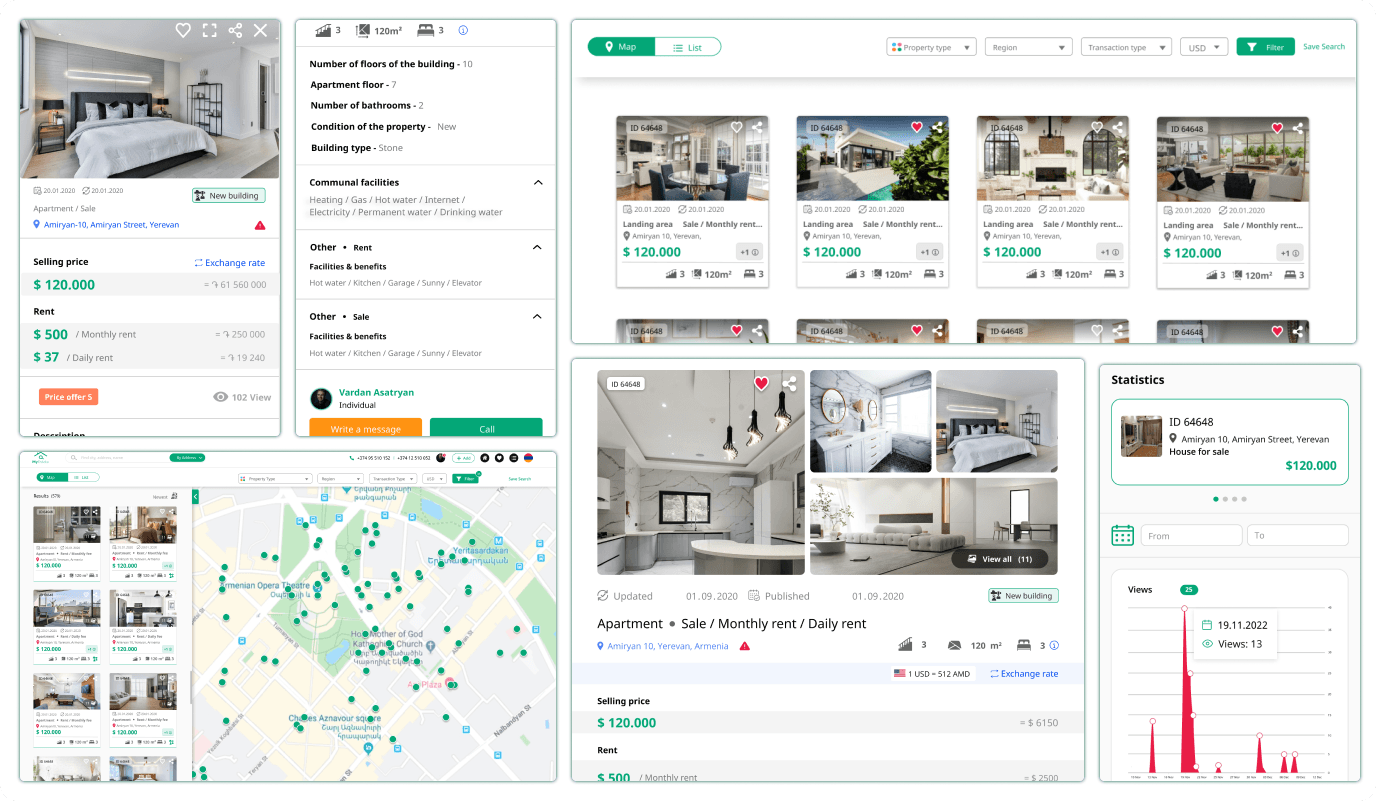Click the red warning triangle near Amiryan-10 address

click(x=260, y=226)
